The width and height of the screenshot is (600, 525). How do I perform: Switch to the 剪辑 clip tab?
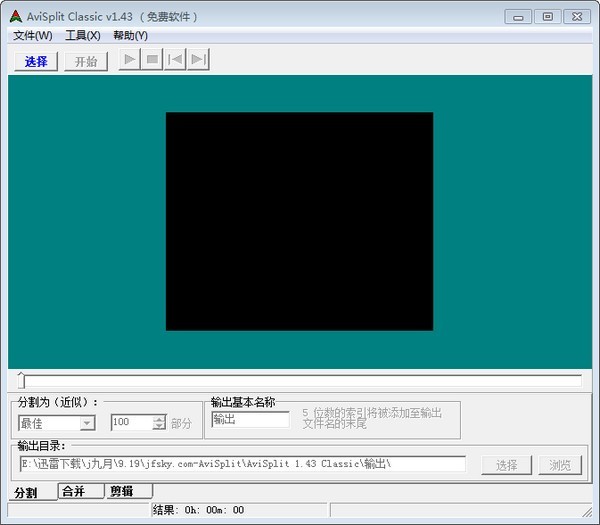tap(129, 491)
